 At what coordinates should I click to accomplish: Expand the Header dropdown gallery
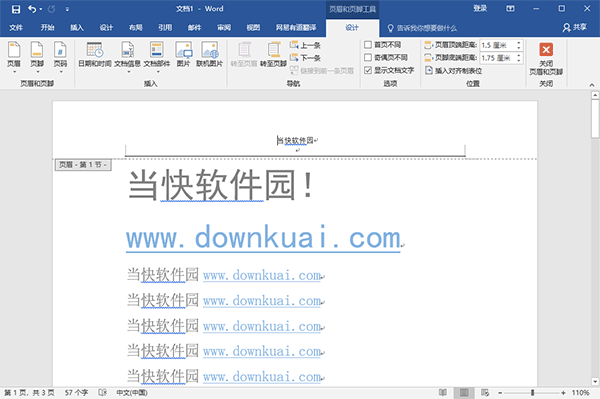click(x=14, y=57)
